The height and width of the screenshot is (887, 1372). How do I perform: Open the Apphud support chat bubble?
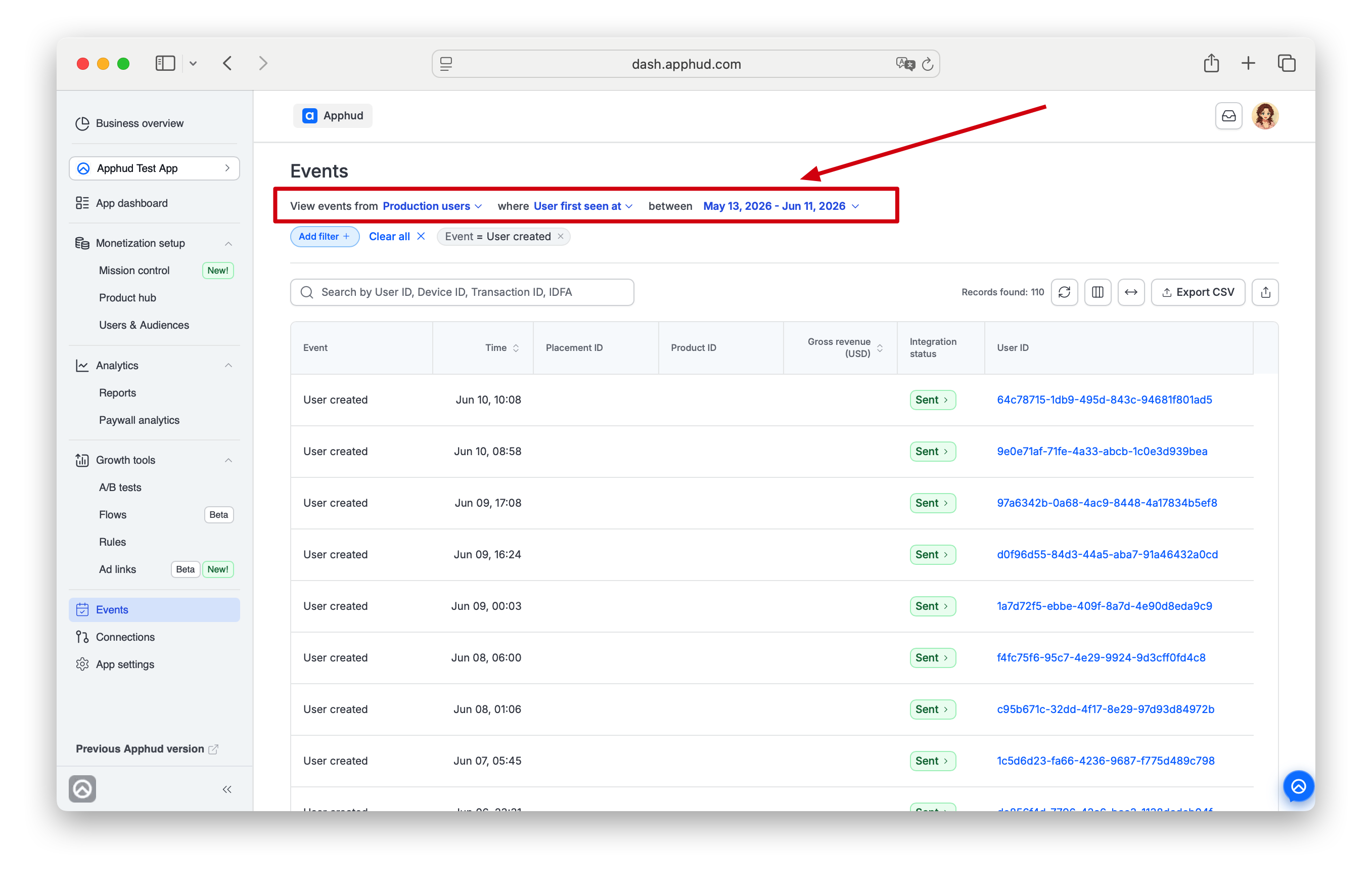tap(1298, 786)
